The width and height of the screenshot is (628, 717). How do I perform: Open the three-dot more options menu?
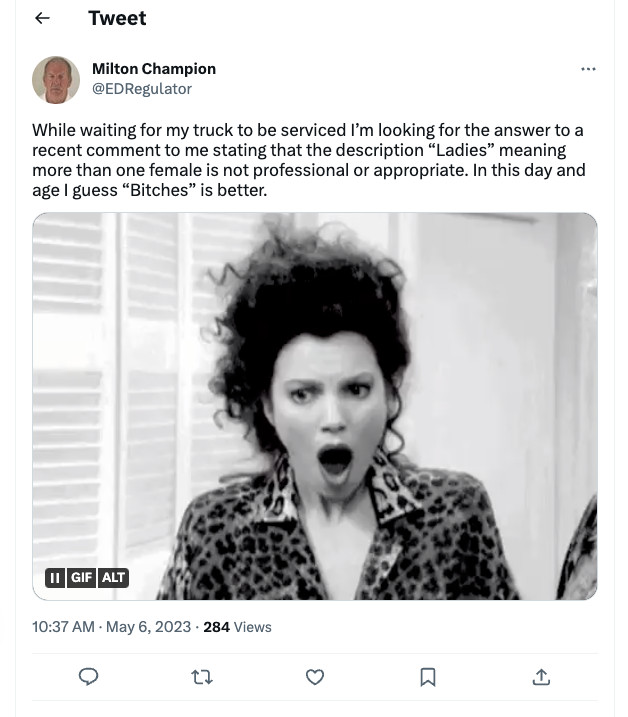[588, 69]
